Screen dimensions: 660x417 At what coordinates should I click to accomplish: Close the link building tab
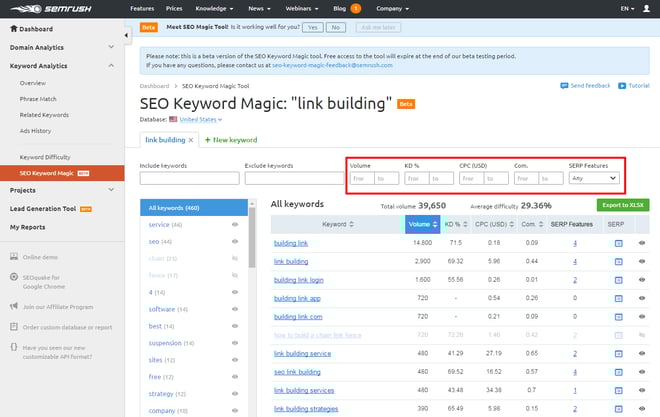pos(191,140)
